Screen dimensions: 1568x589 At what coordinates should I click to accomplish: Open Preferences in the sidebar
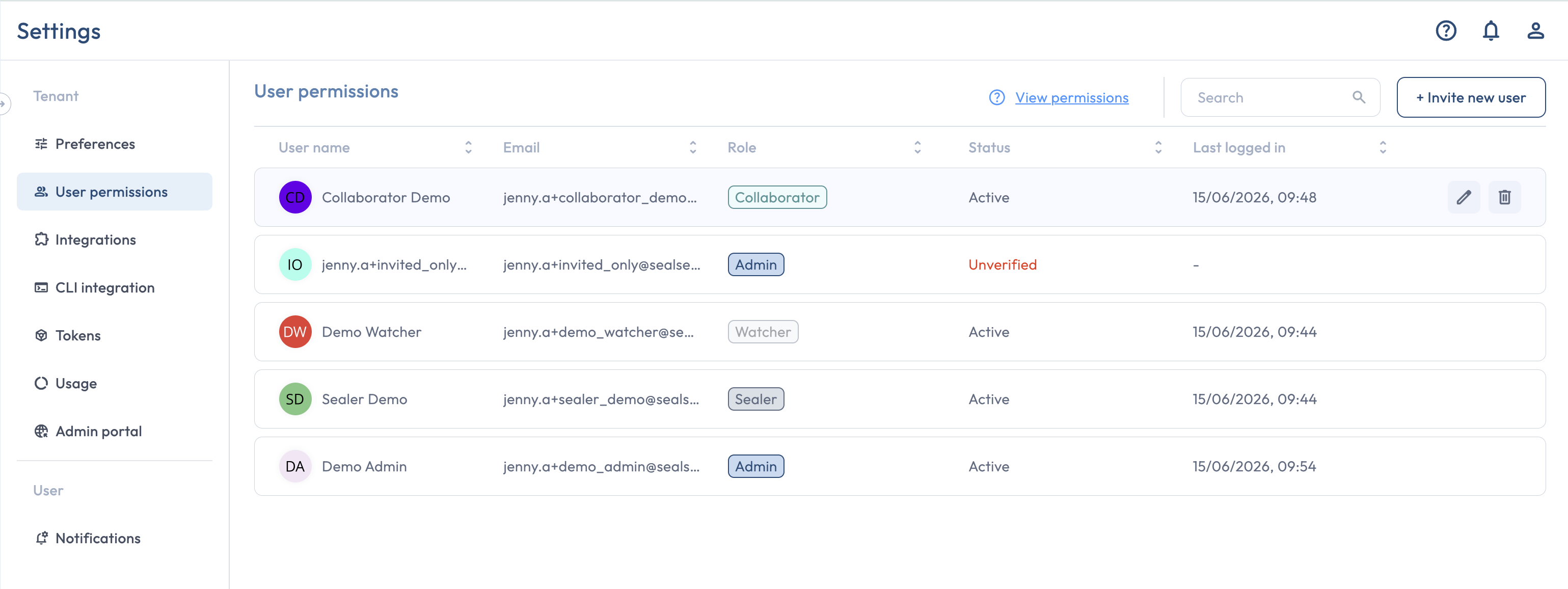(x=115, y=144)
